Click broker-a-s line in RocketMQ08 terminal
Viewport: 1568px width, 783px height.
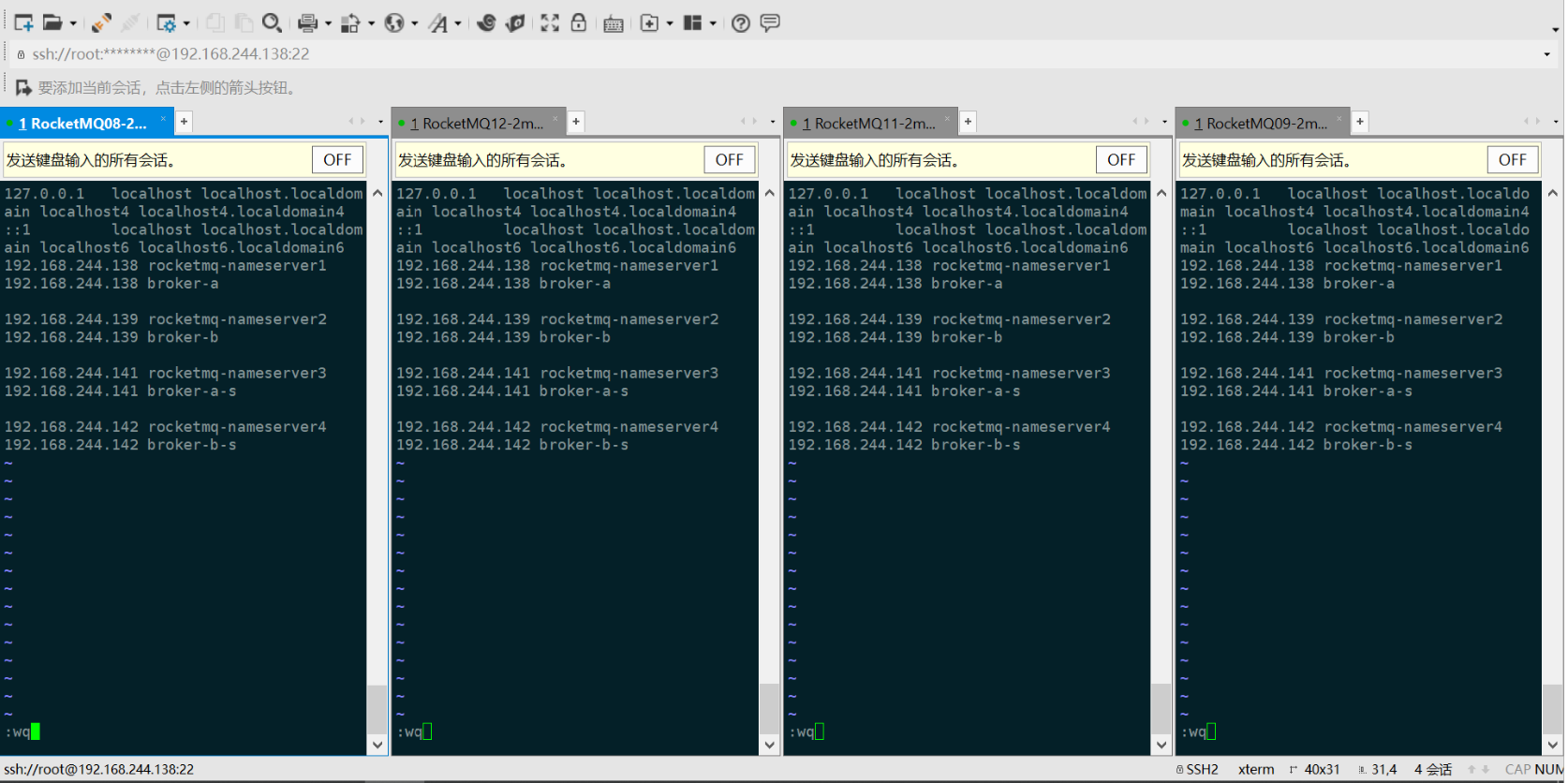point(120,391)
